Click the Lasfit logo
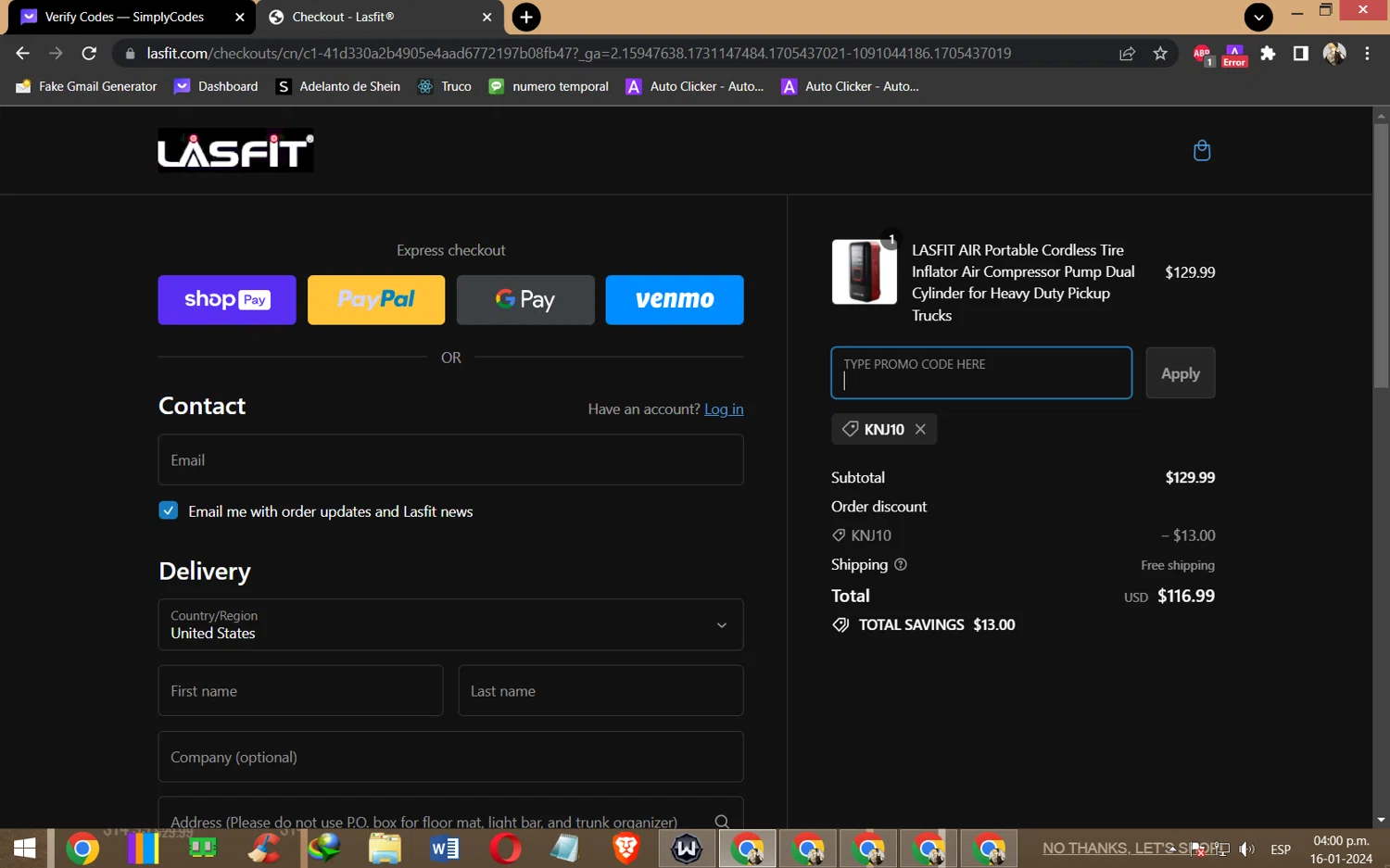The width and height of the screenshot is (1390, 868). point(235,150)
